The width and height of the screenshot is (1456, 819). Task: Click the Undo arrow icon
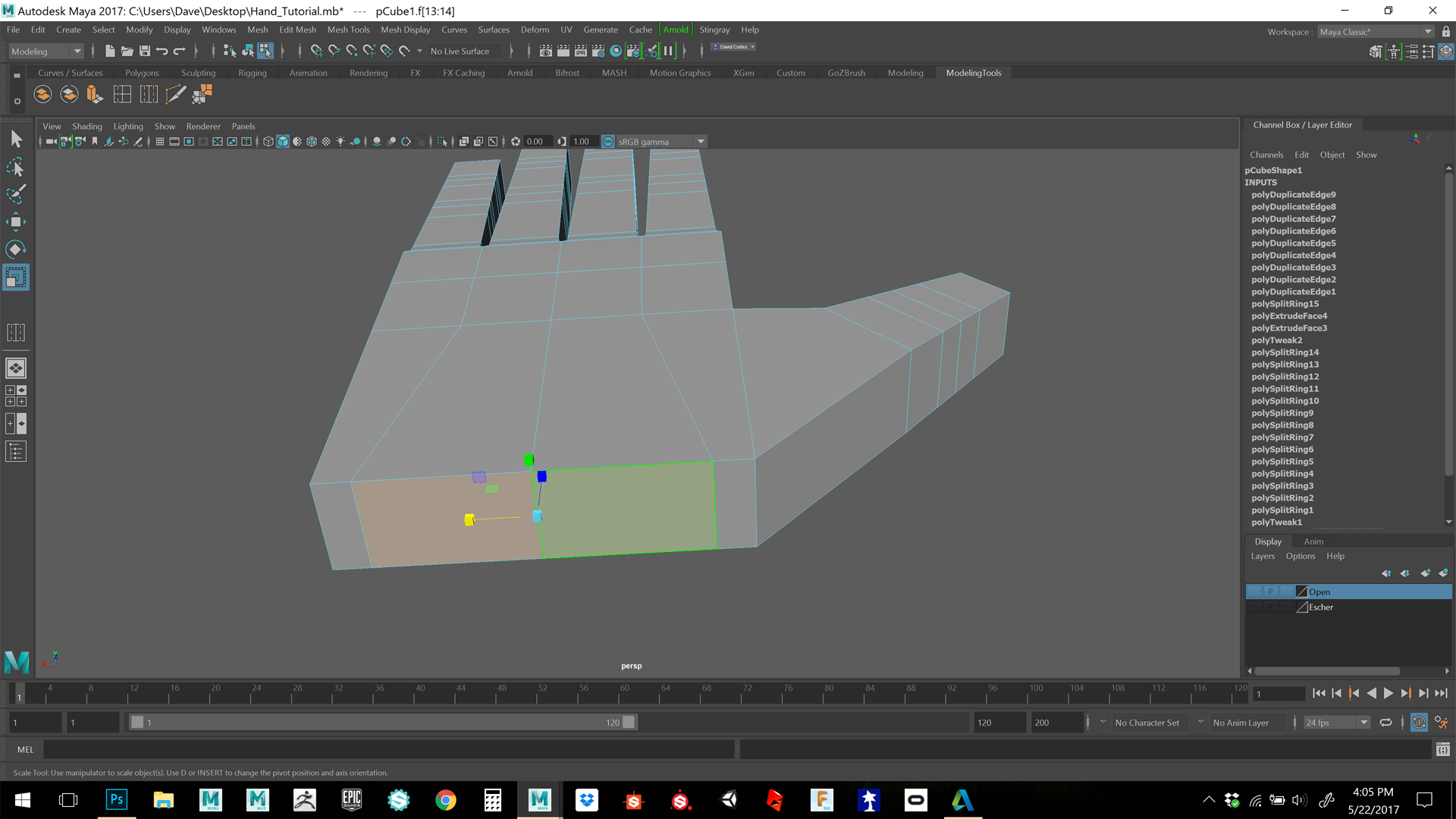(162, 51)
